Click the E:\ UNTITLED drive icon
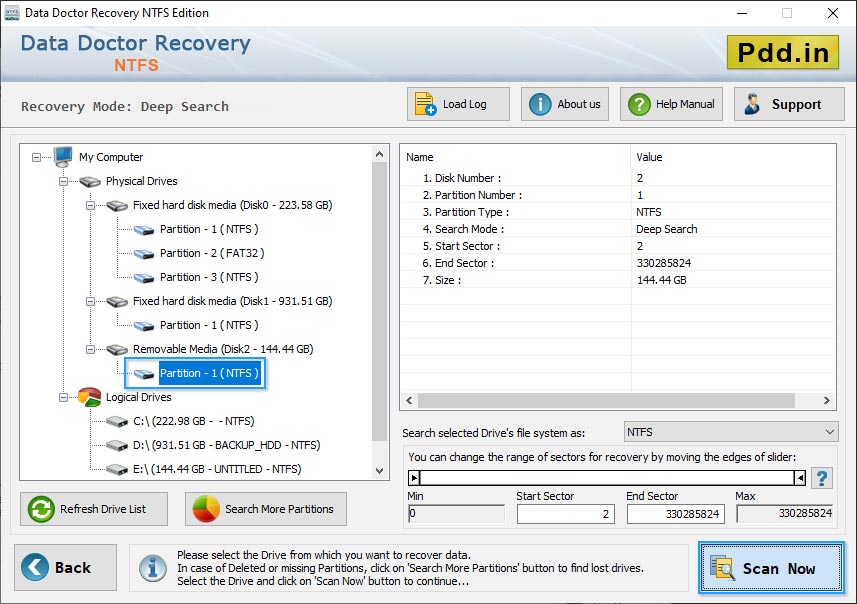Viewport: 857px width, 604px height. (117, 470)
